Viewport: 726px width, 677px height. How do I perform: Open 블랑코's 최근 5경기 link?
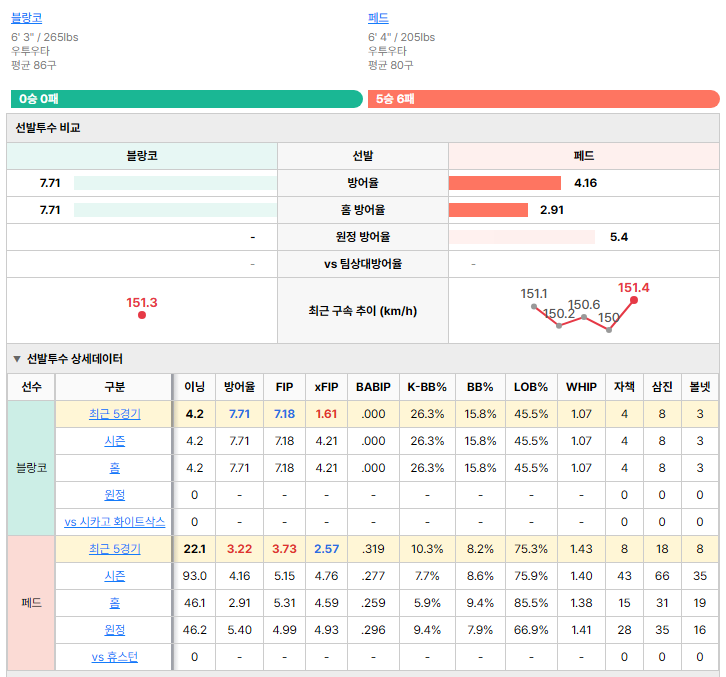click(x=114, y=414)
